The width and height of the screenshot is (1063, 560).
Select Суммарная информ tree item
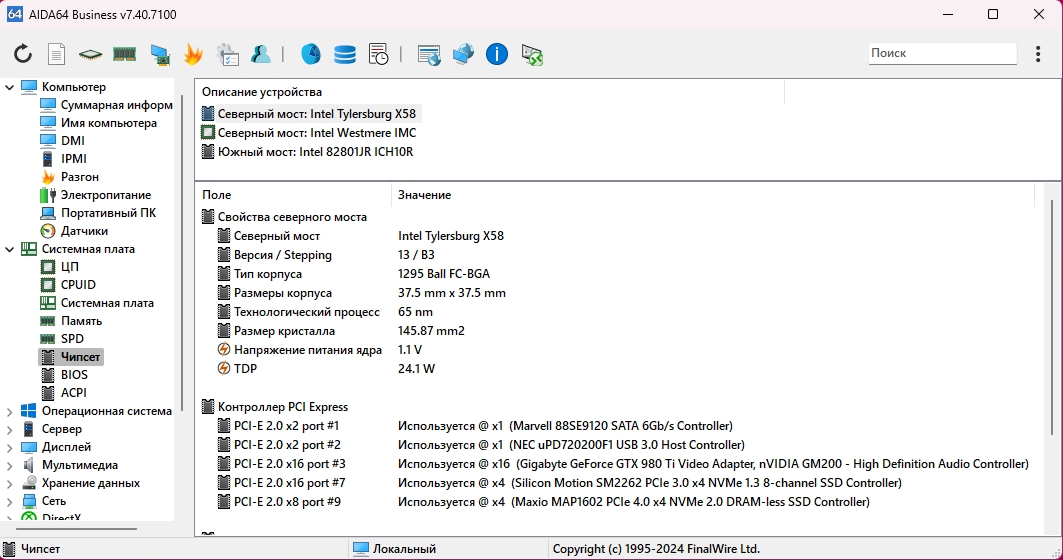pyautogui.click(x=106, y=105)
